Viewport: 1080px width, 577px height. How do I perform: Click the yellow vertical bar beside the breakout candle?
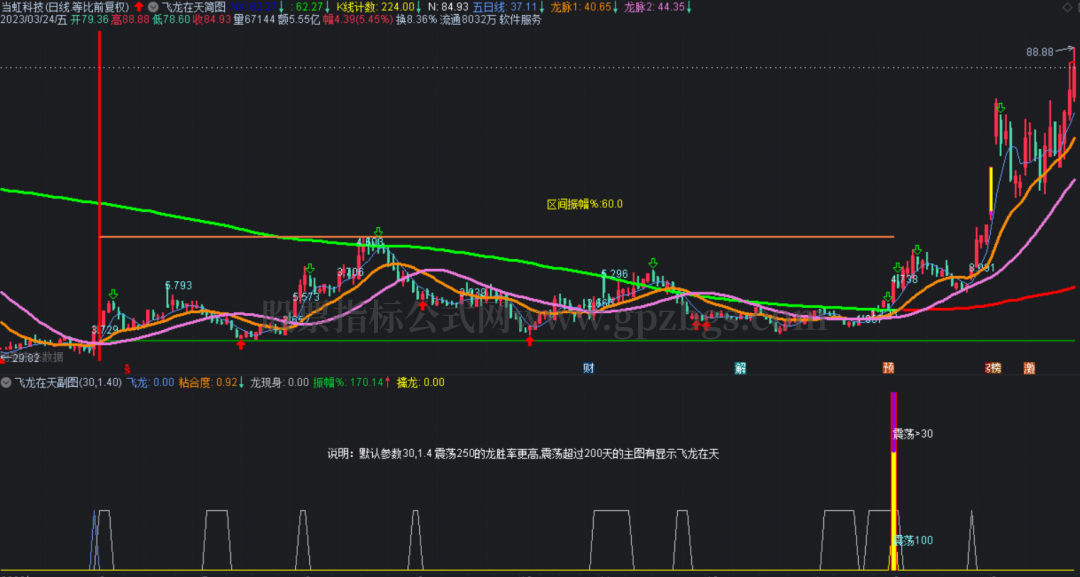[990, 189]
